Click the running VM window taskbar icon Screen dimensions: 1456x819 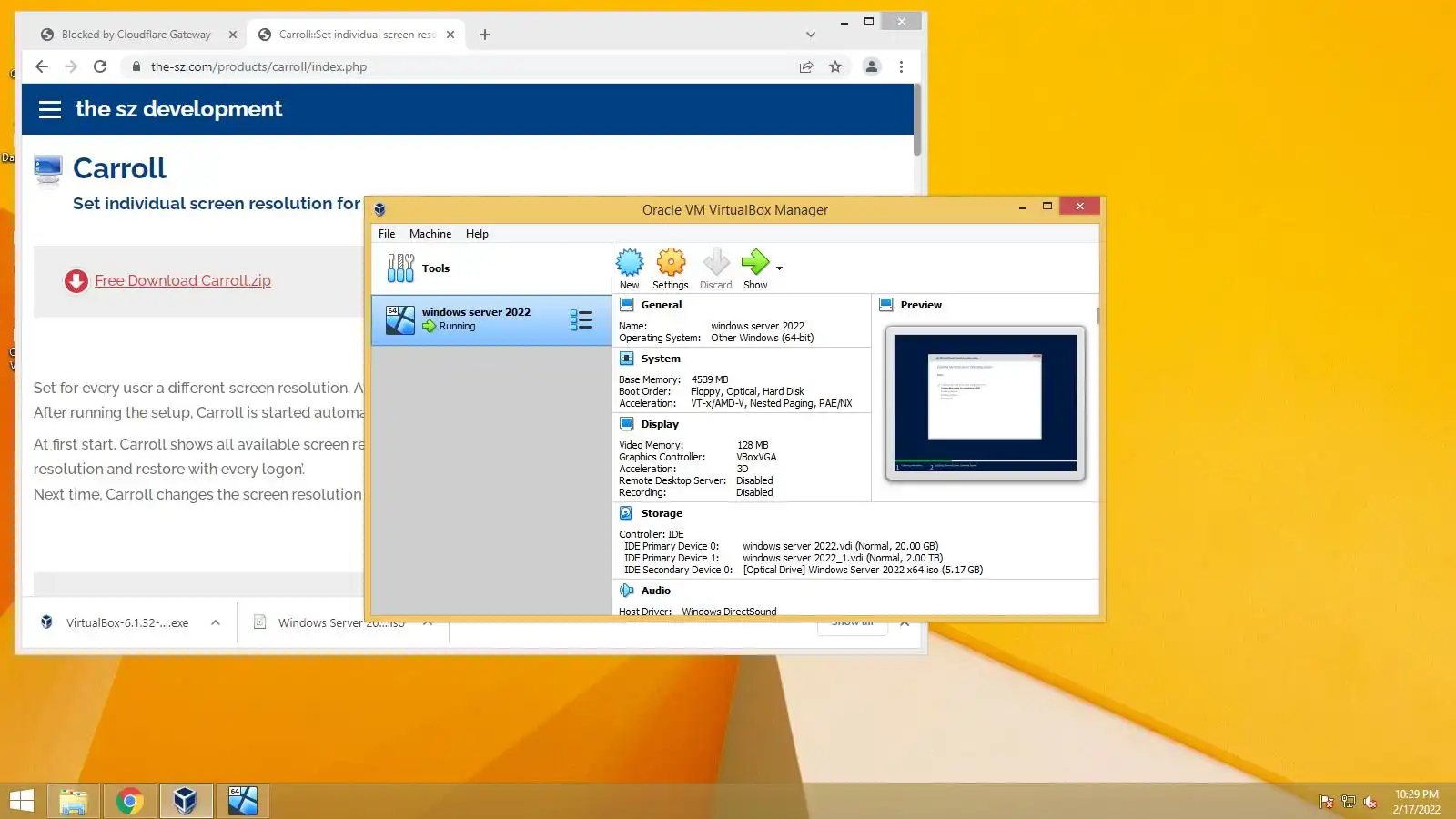click(x=243, y=801)
